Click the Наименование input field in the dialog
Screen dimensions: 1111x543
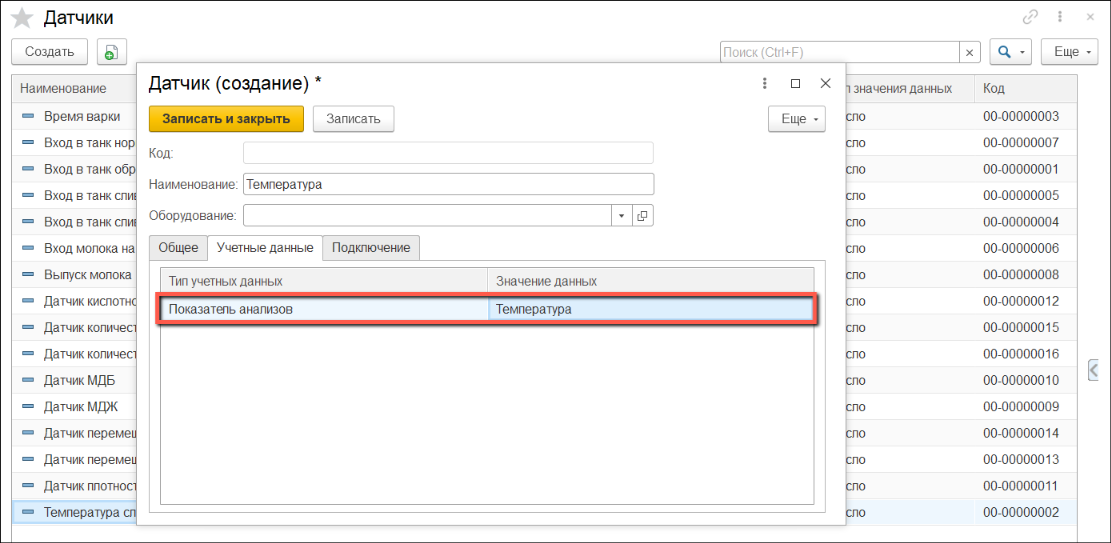(x=448, y=184)
